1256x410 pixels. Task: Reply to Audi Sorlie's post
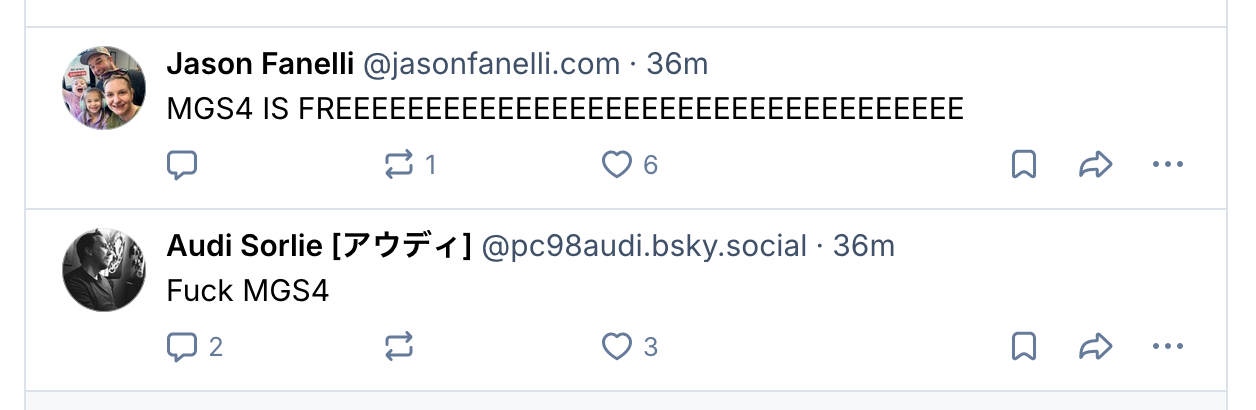(181, 346)
